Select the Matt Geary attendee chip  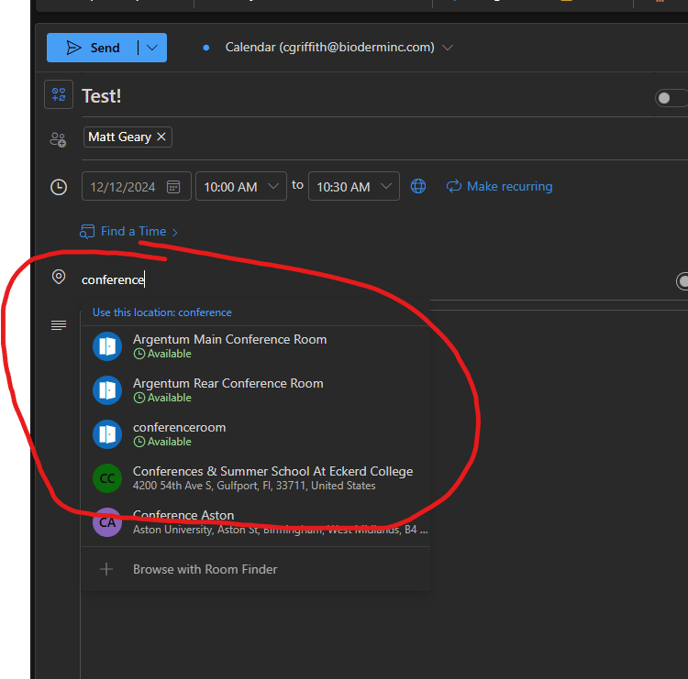point(120,137)
